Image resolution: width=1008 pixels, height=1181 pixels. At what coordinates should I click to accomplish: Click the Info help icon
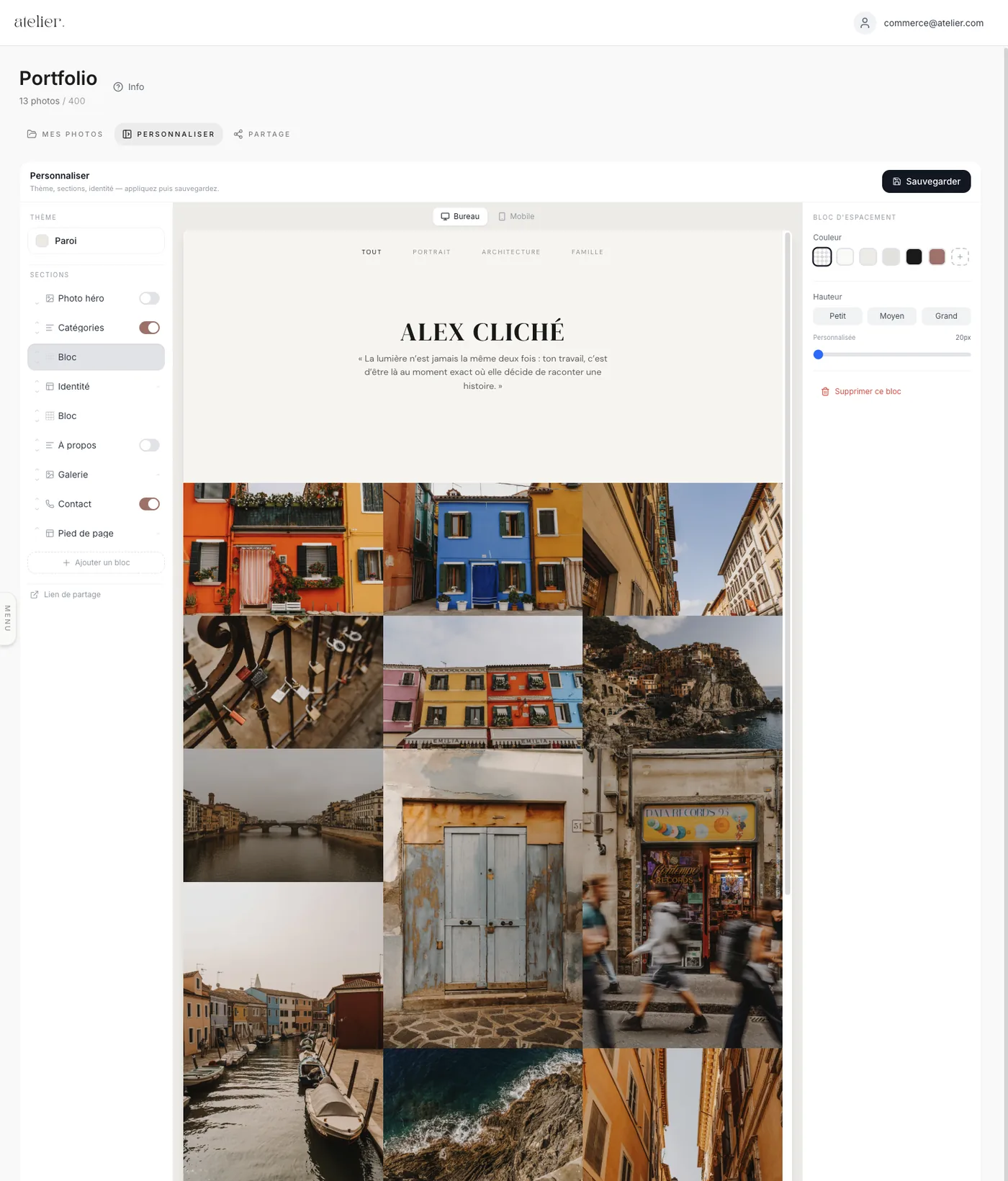(118, 87)
